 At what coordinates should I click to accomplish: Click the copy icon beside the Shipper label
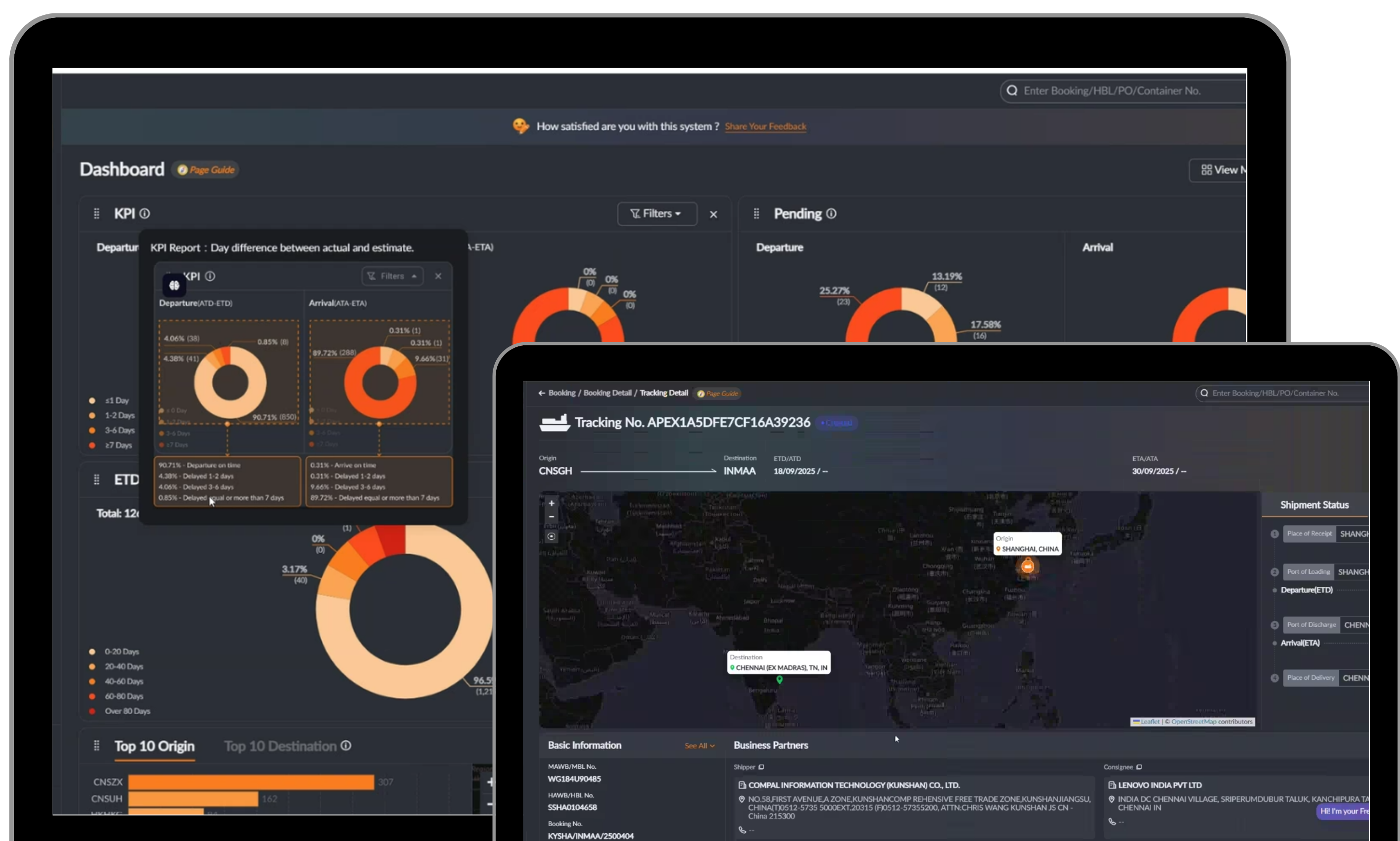coord(761,767)
